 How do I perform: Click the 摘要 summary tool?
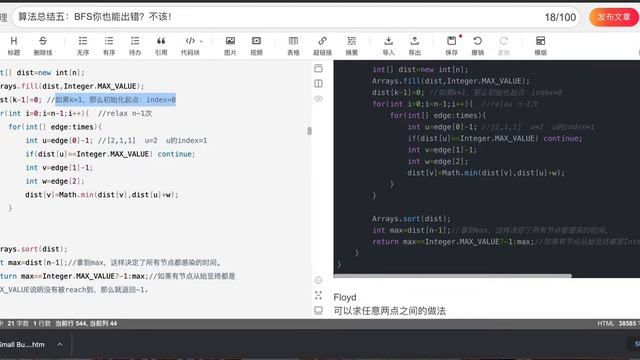click(x=351, y=45)
